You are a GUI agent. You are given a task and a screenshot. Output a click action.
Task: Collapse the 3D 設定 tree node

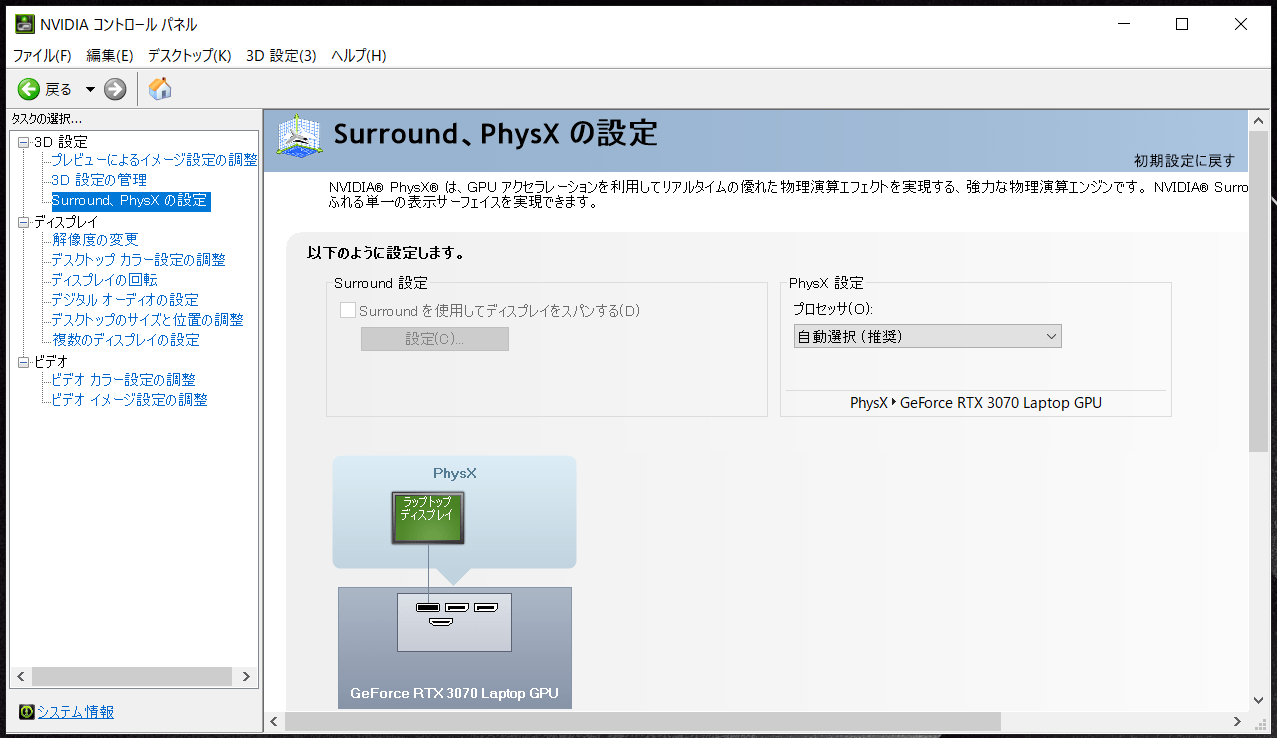pyautogui.click(x=24, y=142)
